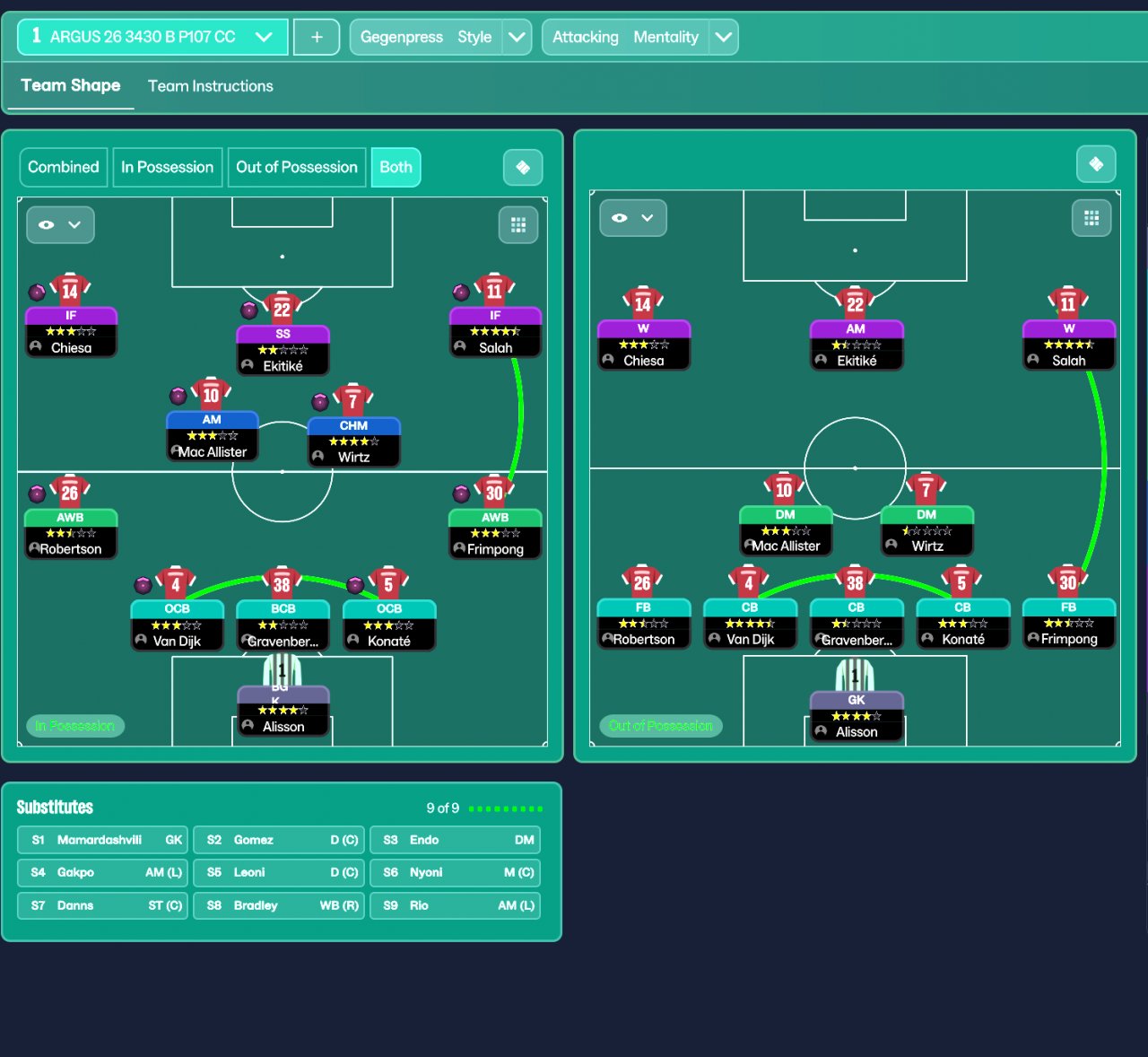Click the purple instruction icon beside Mac Allister's shirt
Image resolution: width=1148 pixels, height=1057 pixels.
click(178, 396)
